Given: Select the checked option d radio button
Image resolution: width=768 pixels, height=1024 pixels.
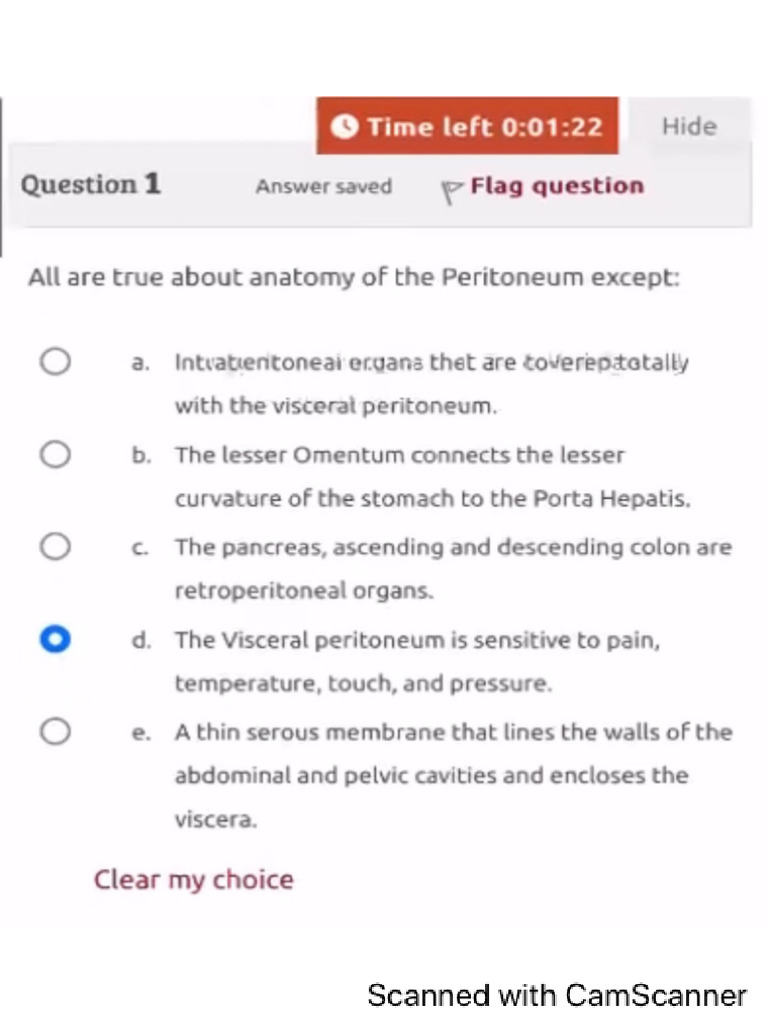Looking at the screenshot, I should 55,639.
